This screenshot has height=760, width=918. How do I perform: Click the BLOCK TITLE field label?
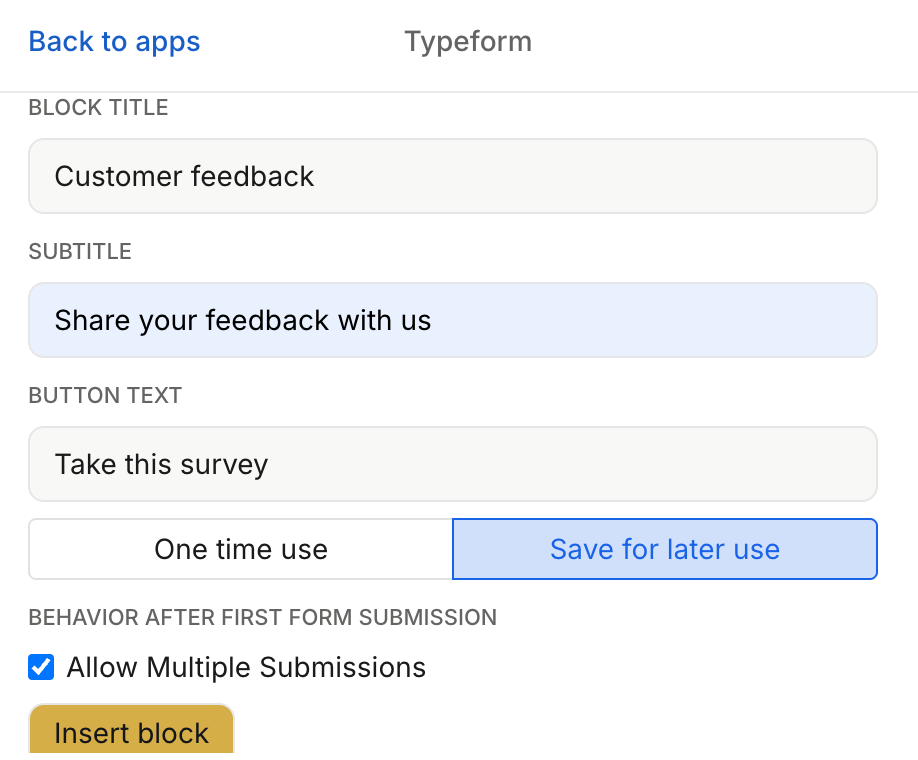(98, 108)
